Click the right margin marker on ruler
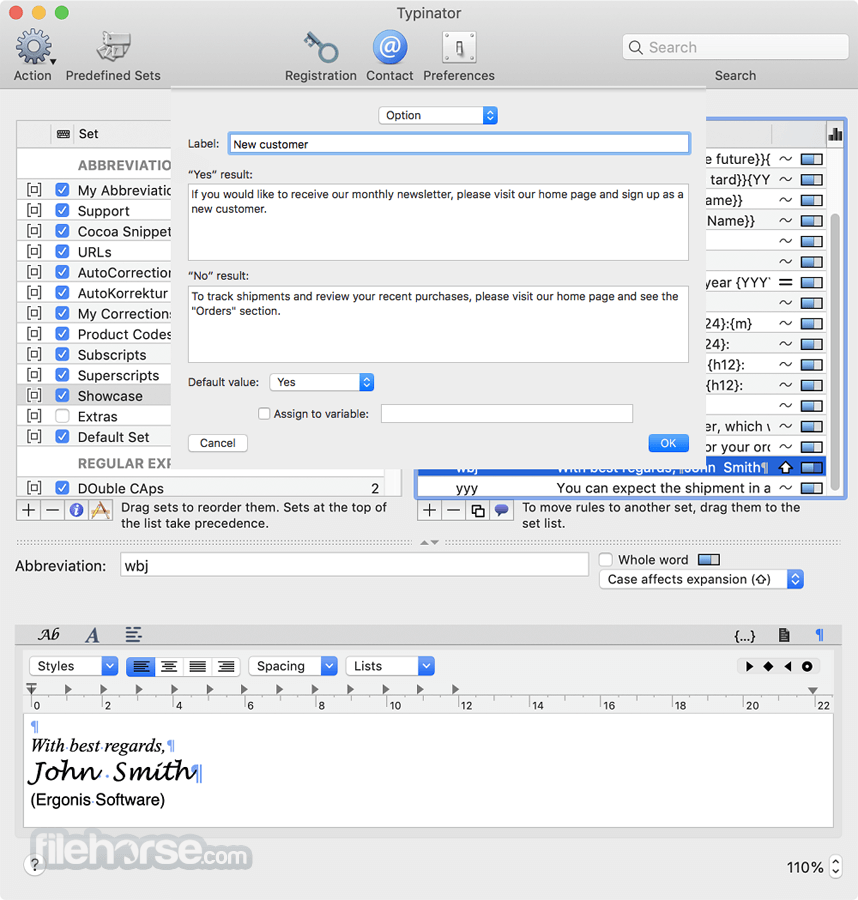This screenshot has width=858, height=900. pyautogui.click(x=813, y=690)
